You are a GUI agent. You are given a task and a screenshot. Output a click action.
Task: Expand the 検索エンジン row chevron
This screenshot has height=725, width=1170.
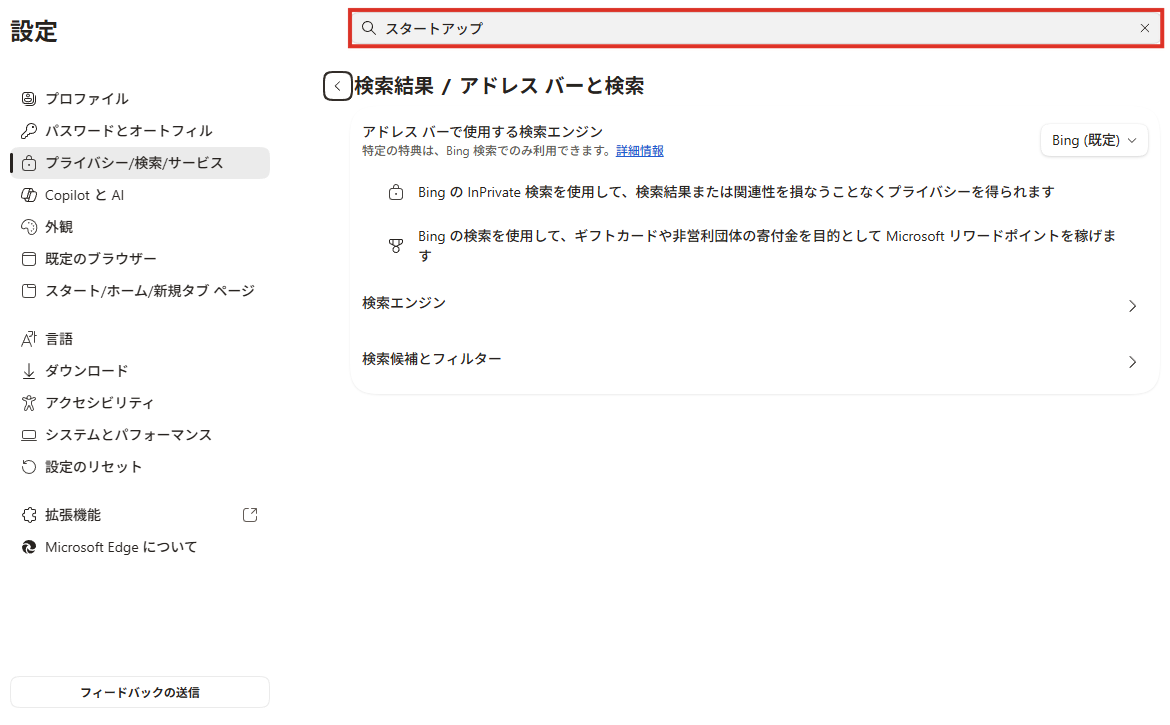[x=1133, y=306]
